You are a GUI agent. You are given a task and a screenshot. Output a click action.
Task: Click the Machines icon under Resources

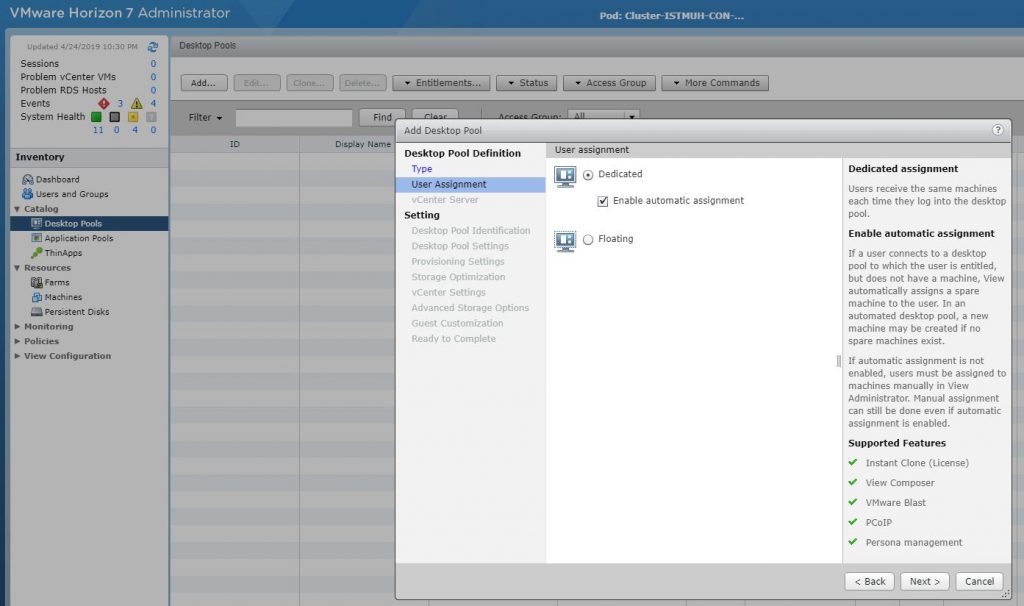pyautogui.click(x=37, y=297)
